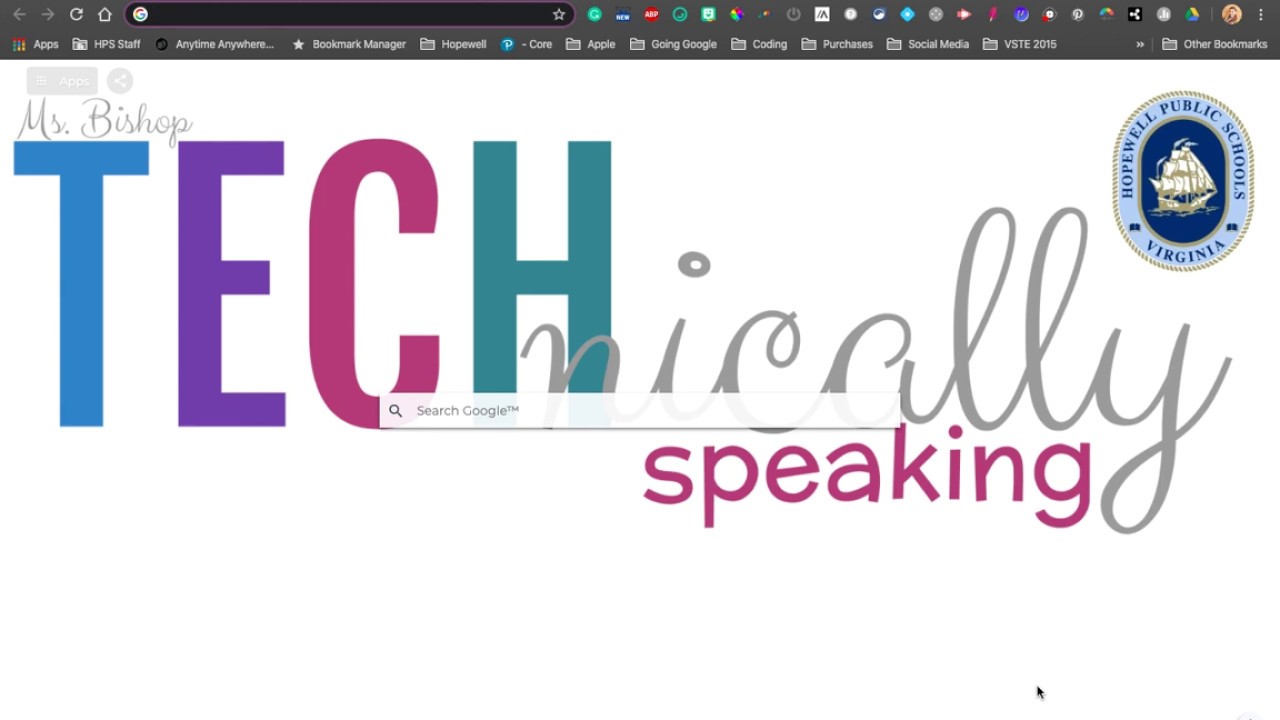The image size is (1280, 720).
Task: Open the Apple bookmarks folder
Action: pos(590,44)
